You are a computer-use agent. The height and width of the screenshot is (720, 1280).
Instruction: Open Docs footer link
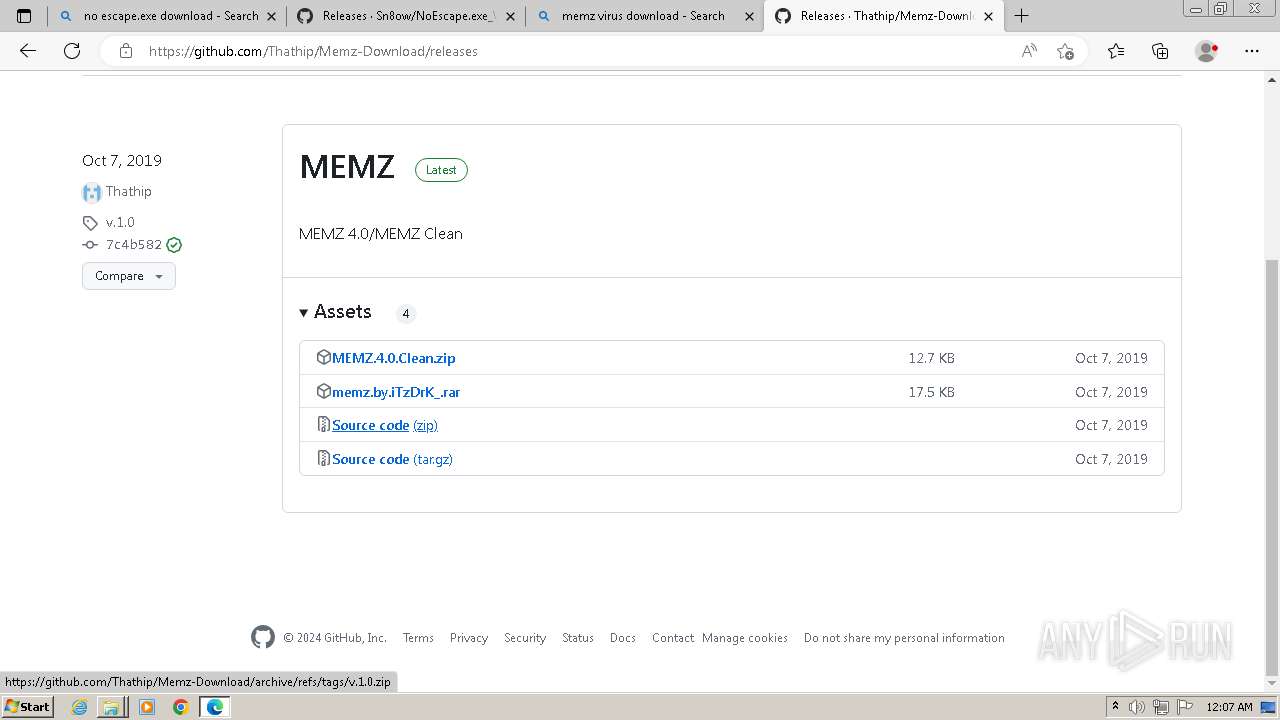tap(623, 638)
